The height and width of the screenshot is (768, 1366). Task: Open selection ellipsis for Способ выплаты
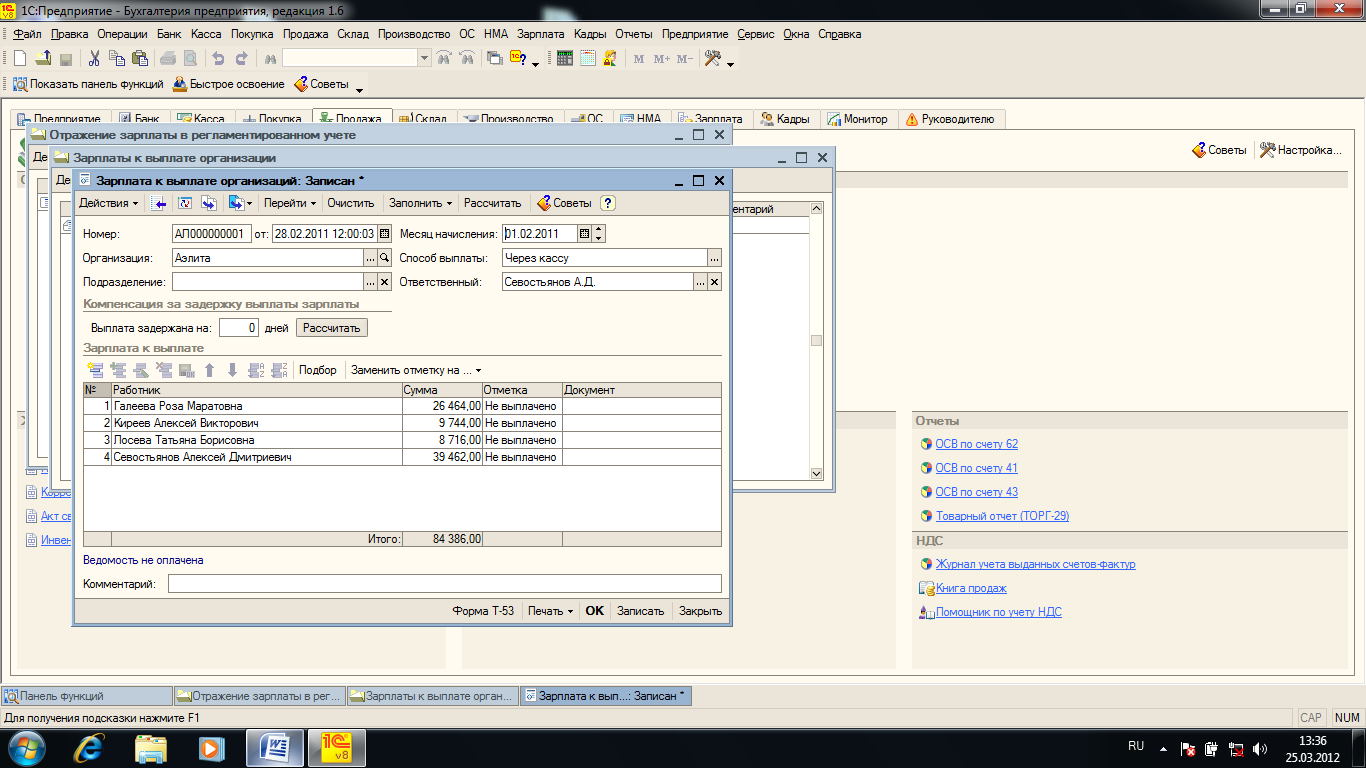click(714, 258)
